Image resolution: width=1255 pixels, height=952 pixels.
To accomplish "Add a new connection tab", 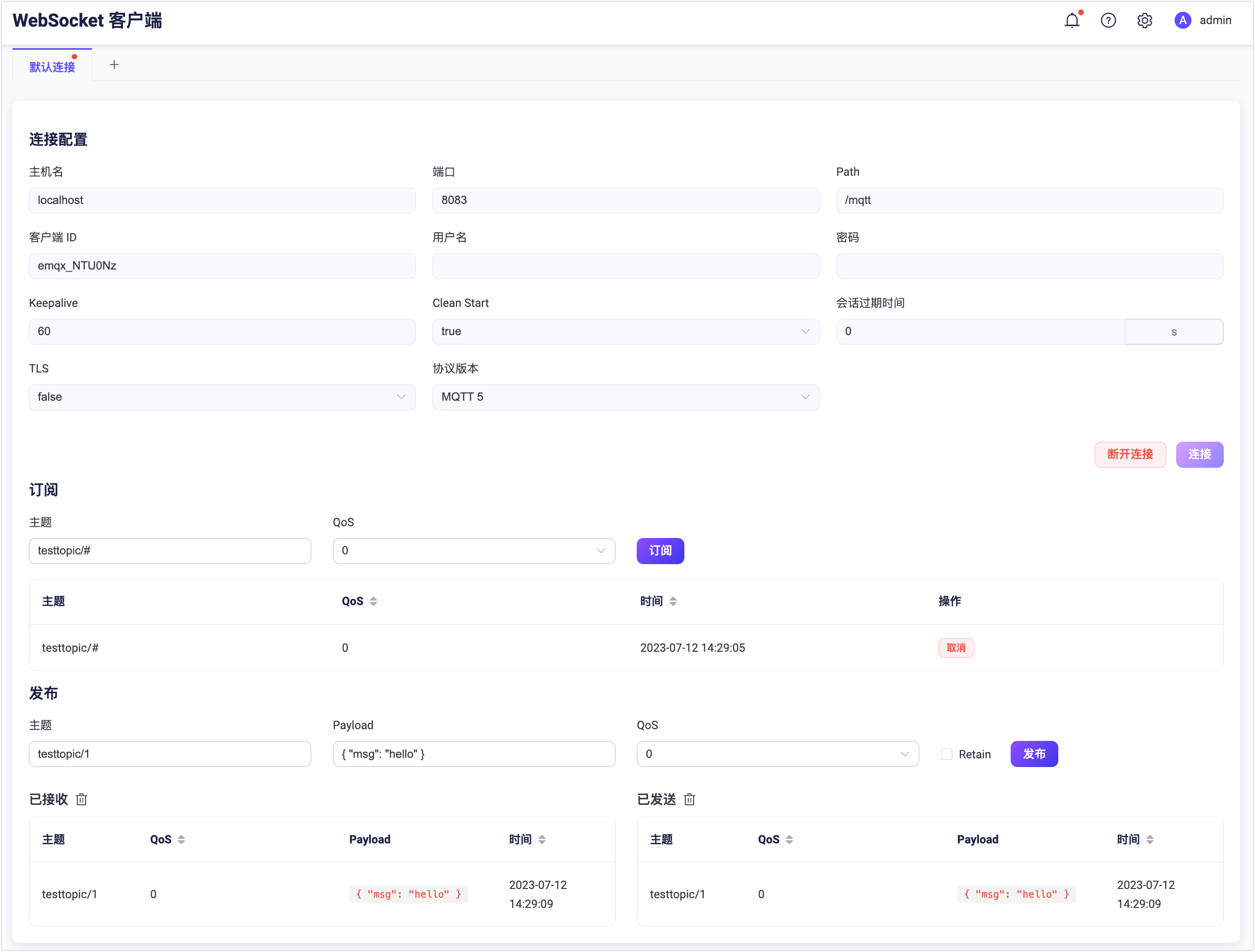I will 114,64.
